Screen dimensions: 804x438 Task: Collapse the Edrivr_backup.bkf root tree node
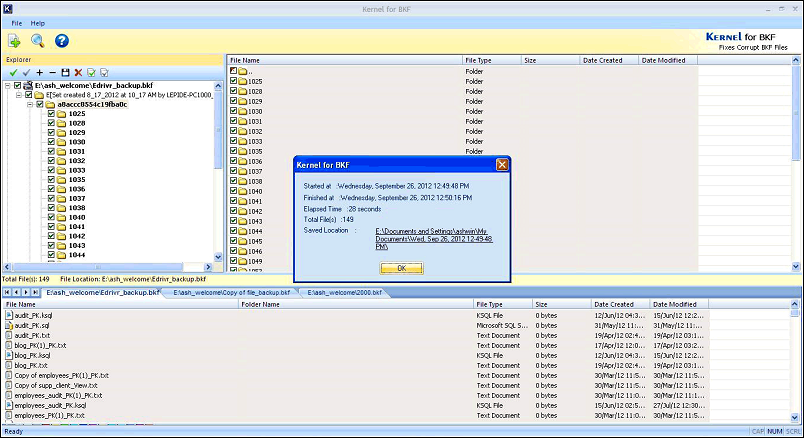[8, 86]
